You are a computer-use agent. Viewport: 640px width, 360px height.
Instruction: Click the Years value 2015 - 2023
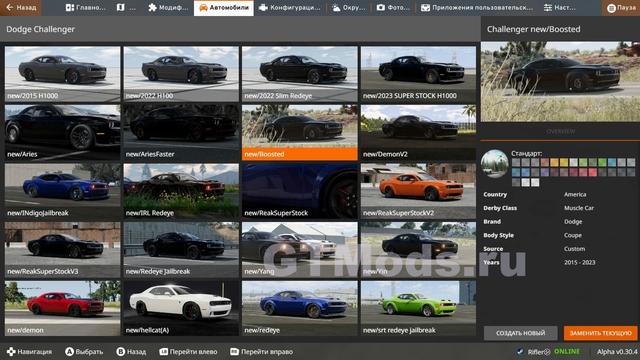pos(580,262)
